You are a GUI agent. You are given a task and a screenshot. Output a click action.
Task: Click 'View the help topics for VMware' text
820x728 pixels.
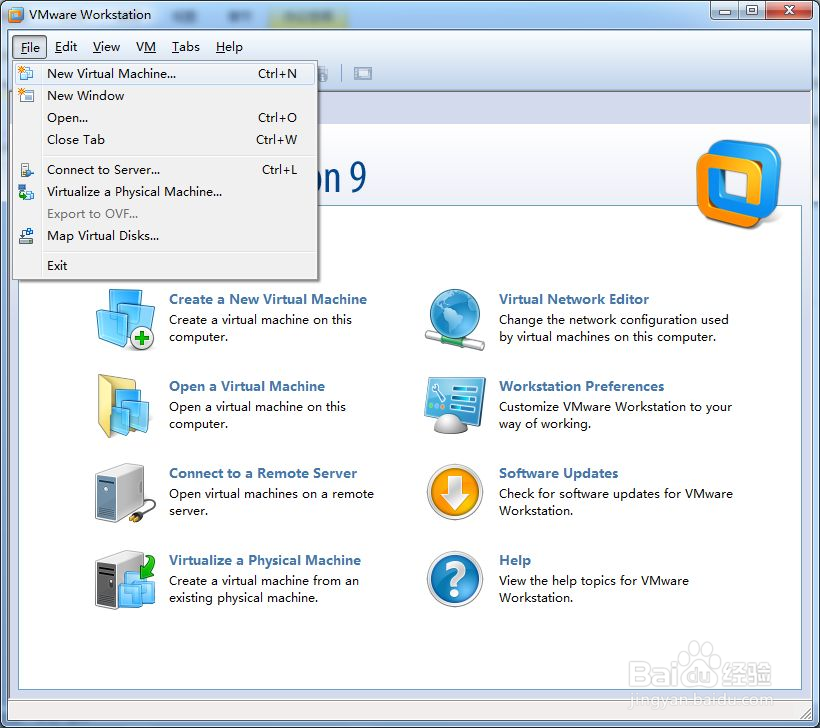click(x=594, y=581)
